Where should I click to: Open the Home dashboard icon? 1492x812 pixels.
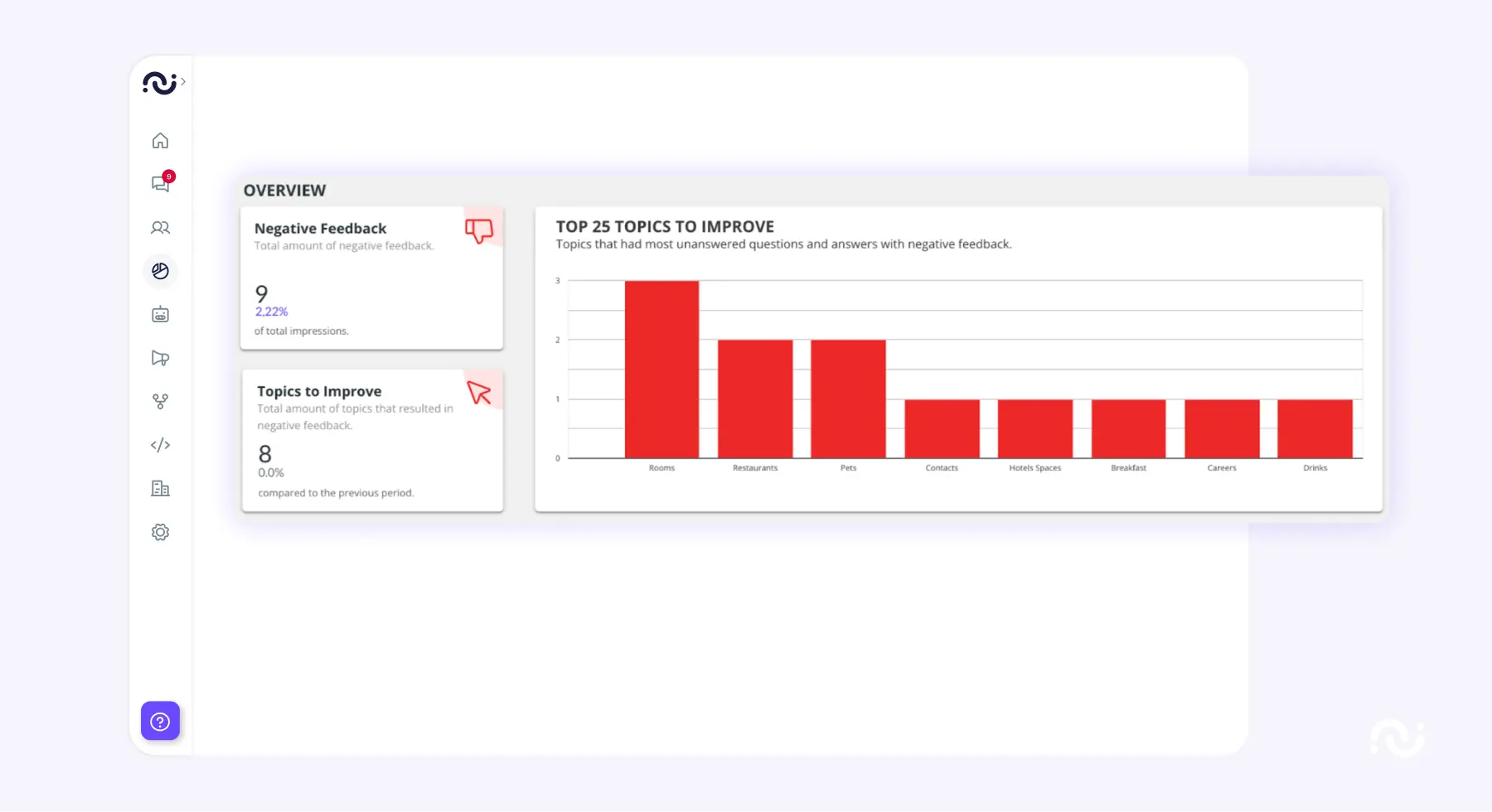[160, 140]
